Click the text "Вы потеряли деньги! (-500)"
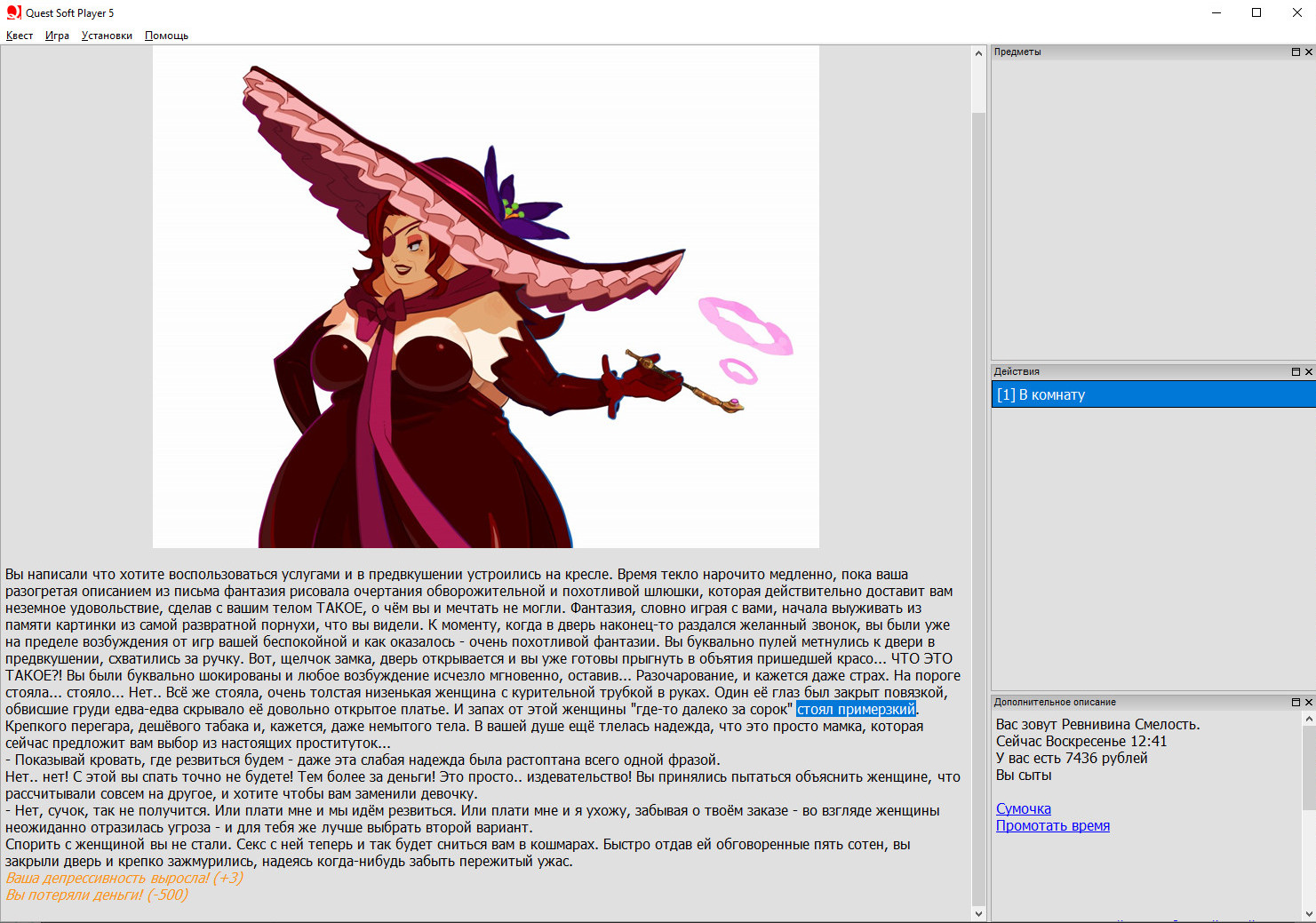This screenshot has width=1316, height=923. (97, 895)
